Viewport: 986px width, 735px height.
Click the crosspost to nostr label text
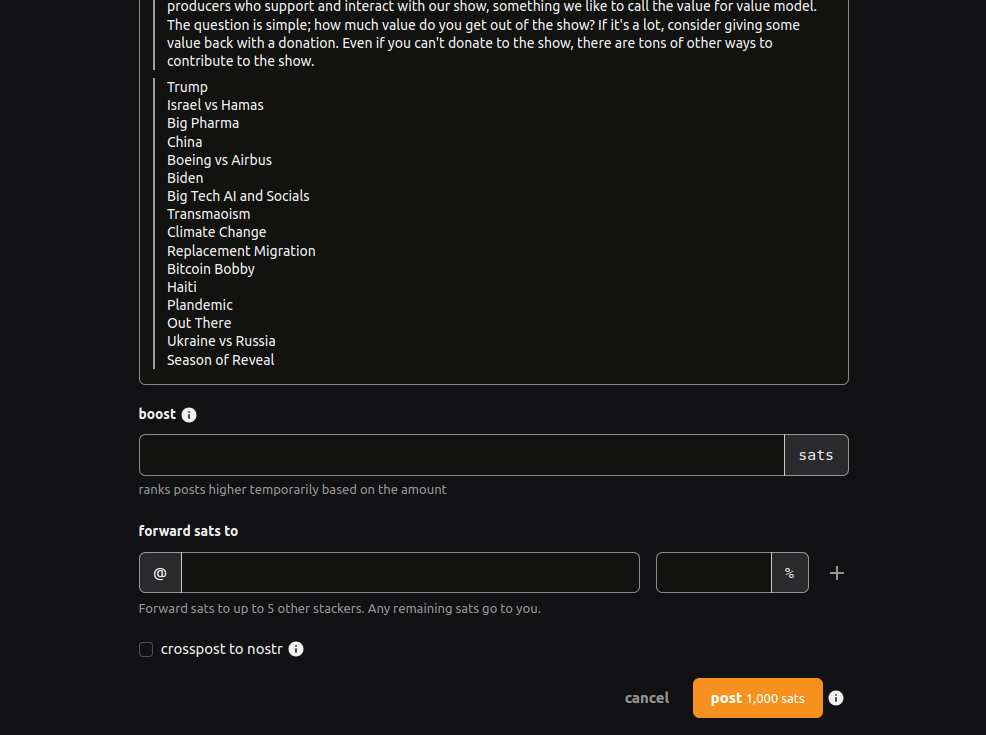click(x=221, y=649)
